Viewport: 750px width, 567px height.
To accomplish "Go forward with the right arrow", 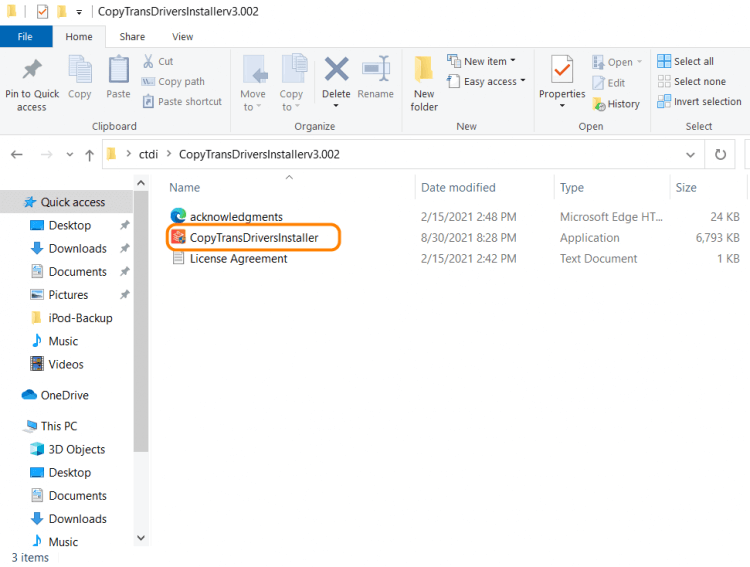I will [46, 155].
